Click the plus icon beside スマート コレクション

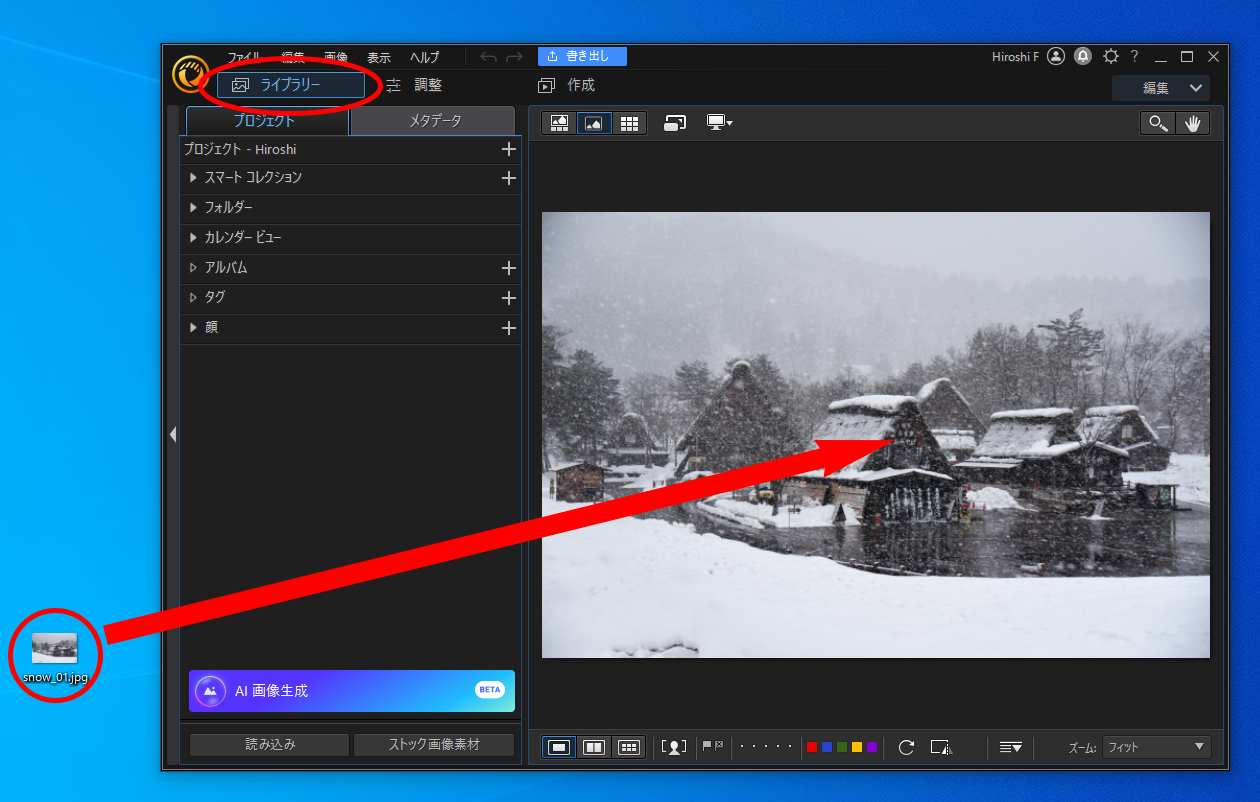click(509, 178)
